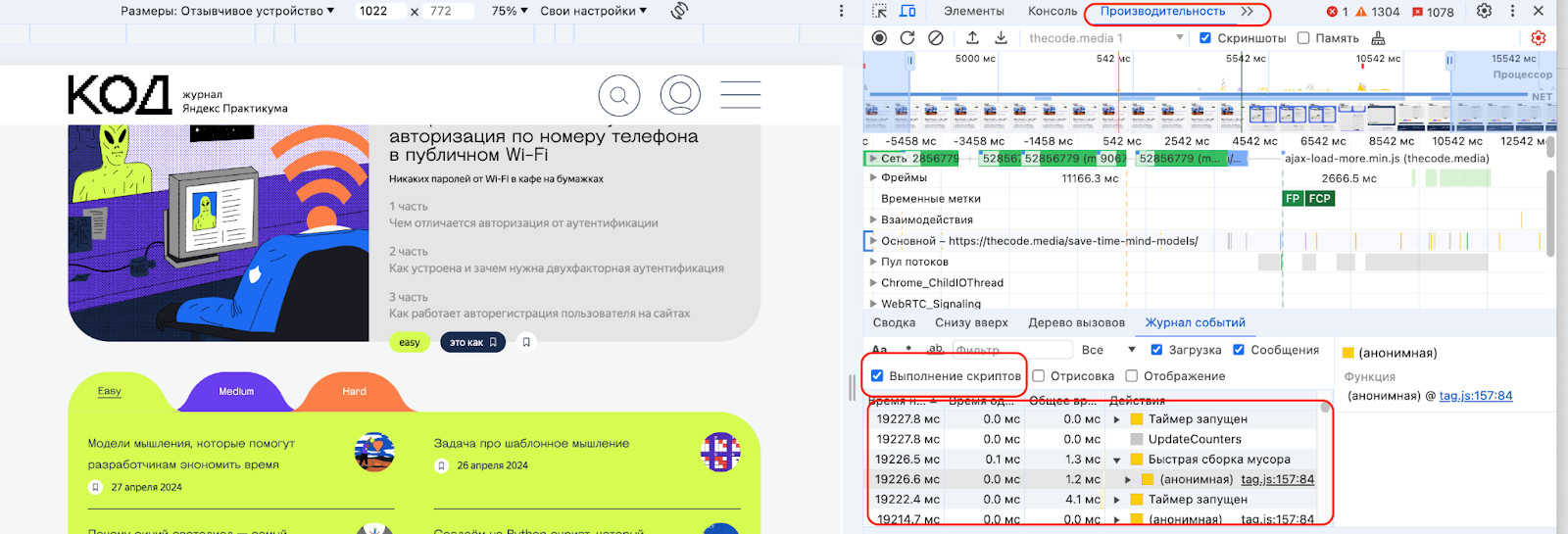Rotate device viewport orientation
This screenshot has height=534, width=1568.
(679, 11)
